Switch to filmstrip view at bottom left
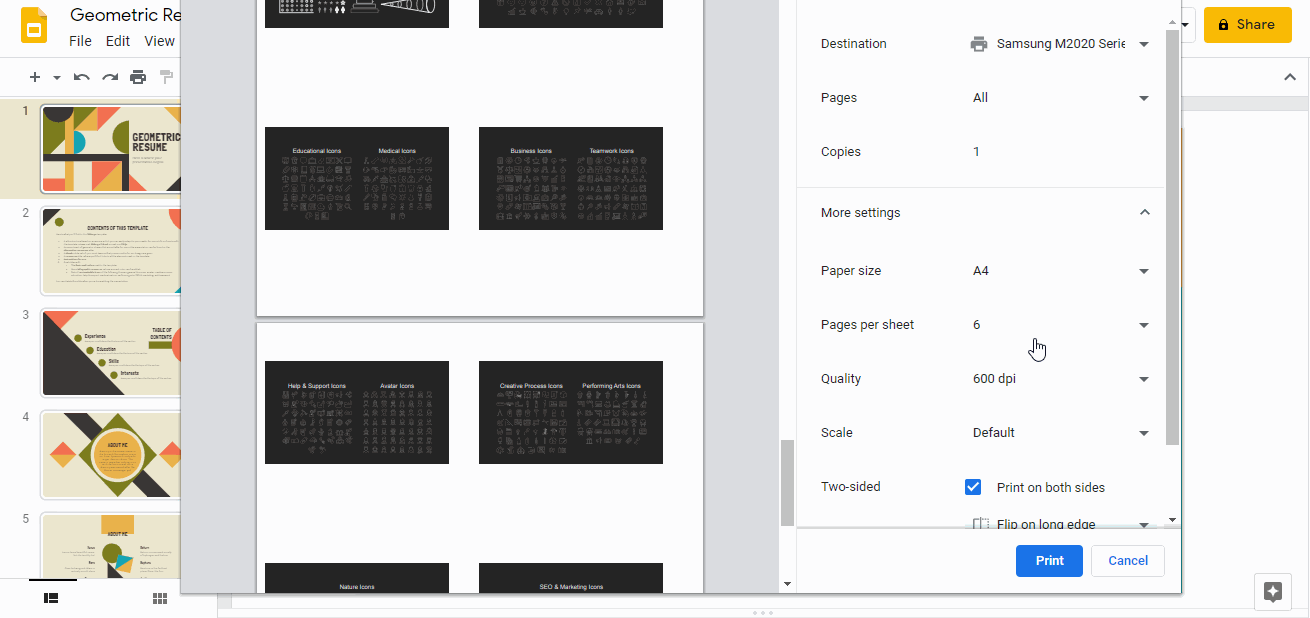Viewport: 1310px width, 618px height. pos(51,598)
